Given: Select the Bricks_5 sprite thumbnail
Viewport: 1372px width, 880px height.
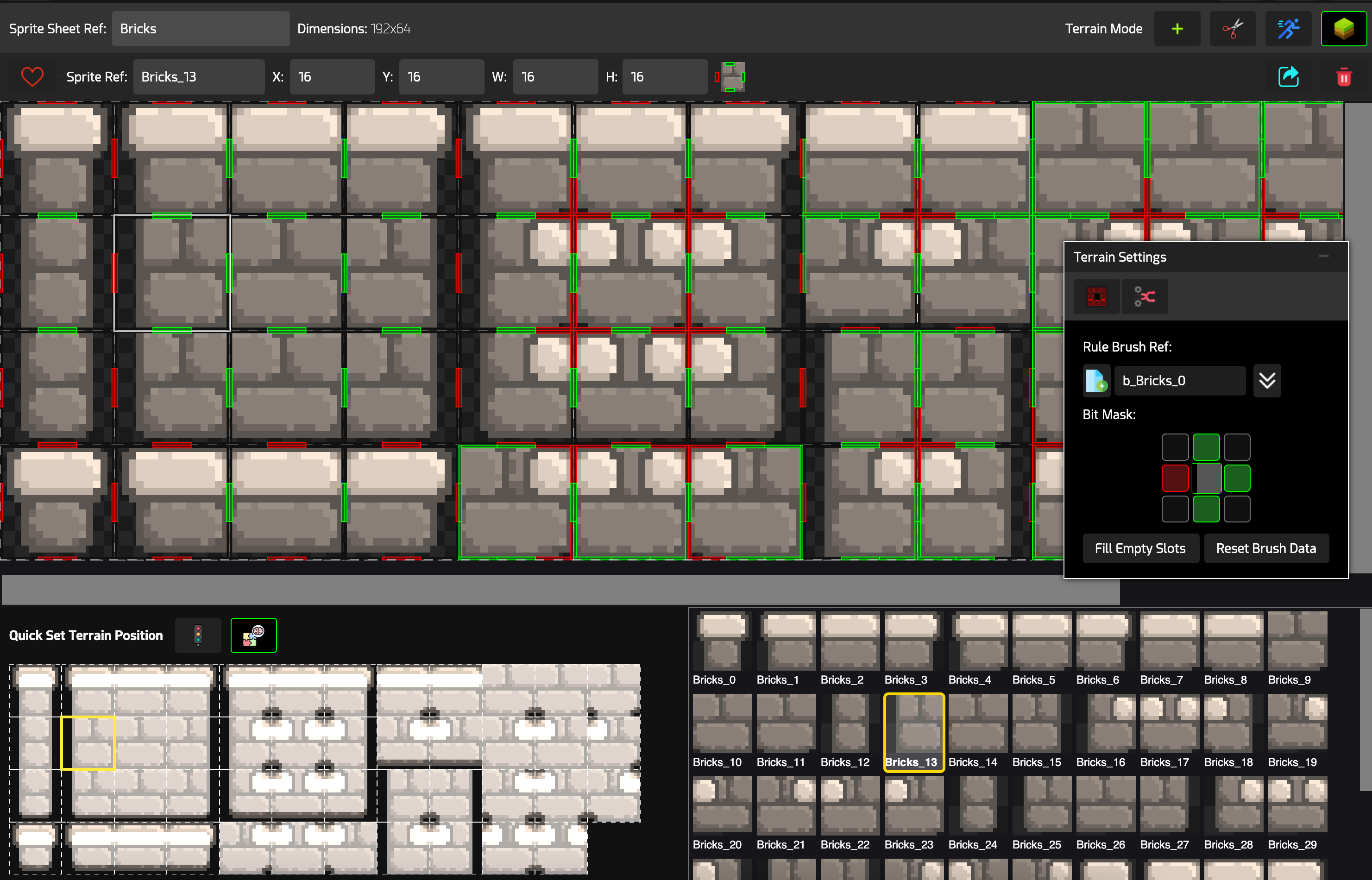Looking at the screenshot, I should tap(1042, 641).
